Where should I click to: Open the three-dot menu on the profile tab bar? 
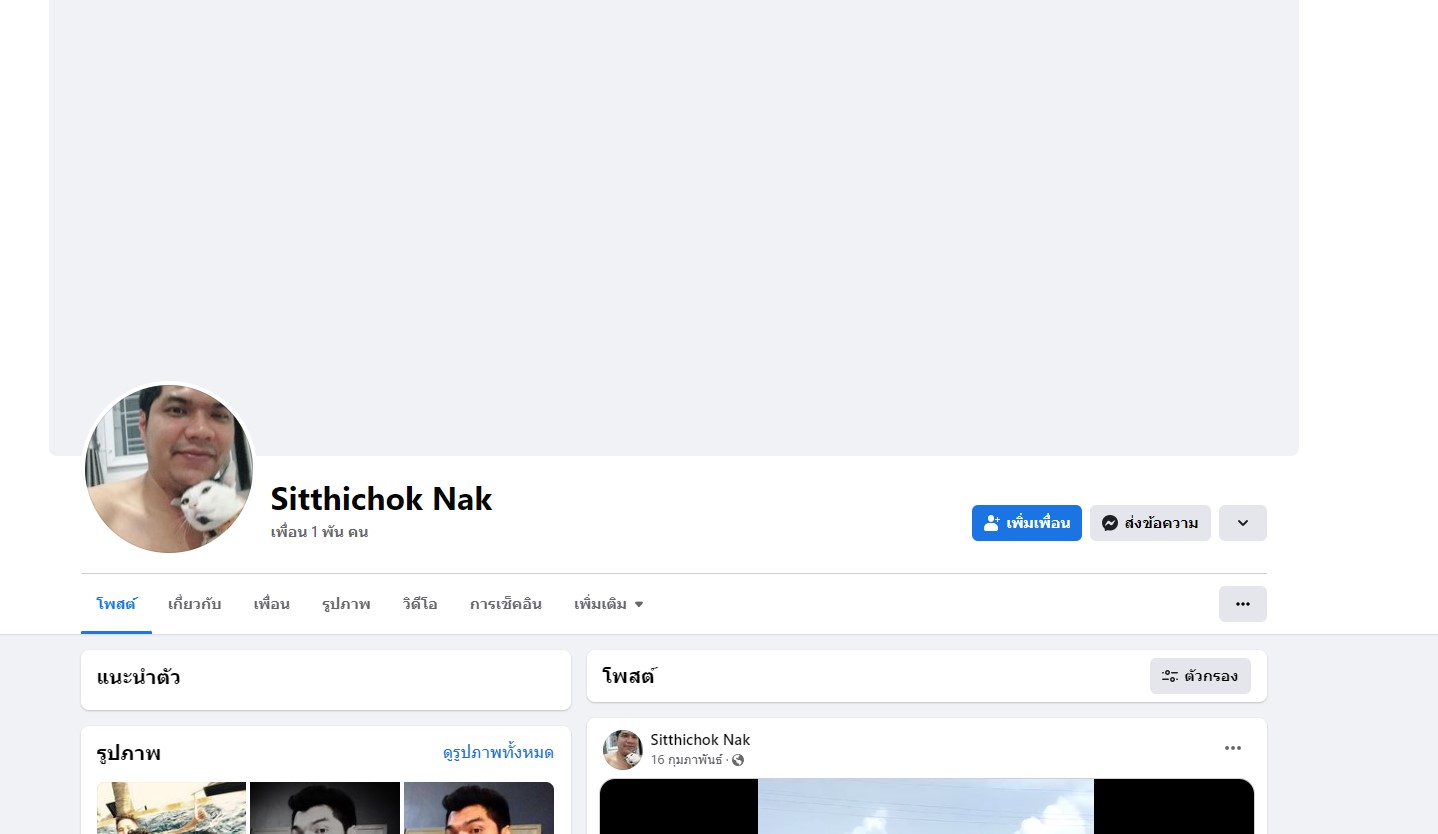(x=1242, y=604)
